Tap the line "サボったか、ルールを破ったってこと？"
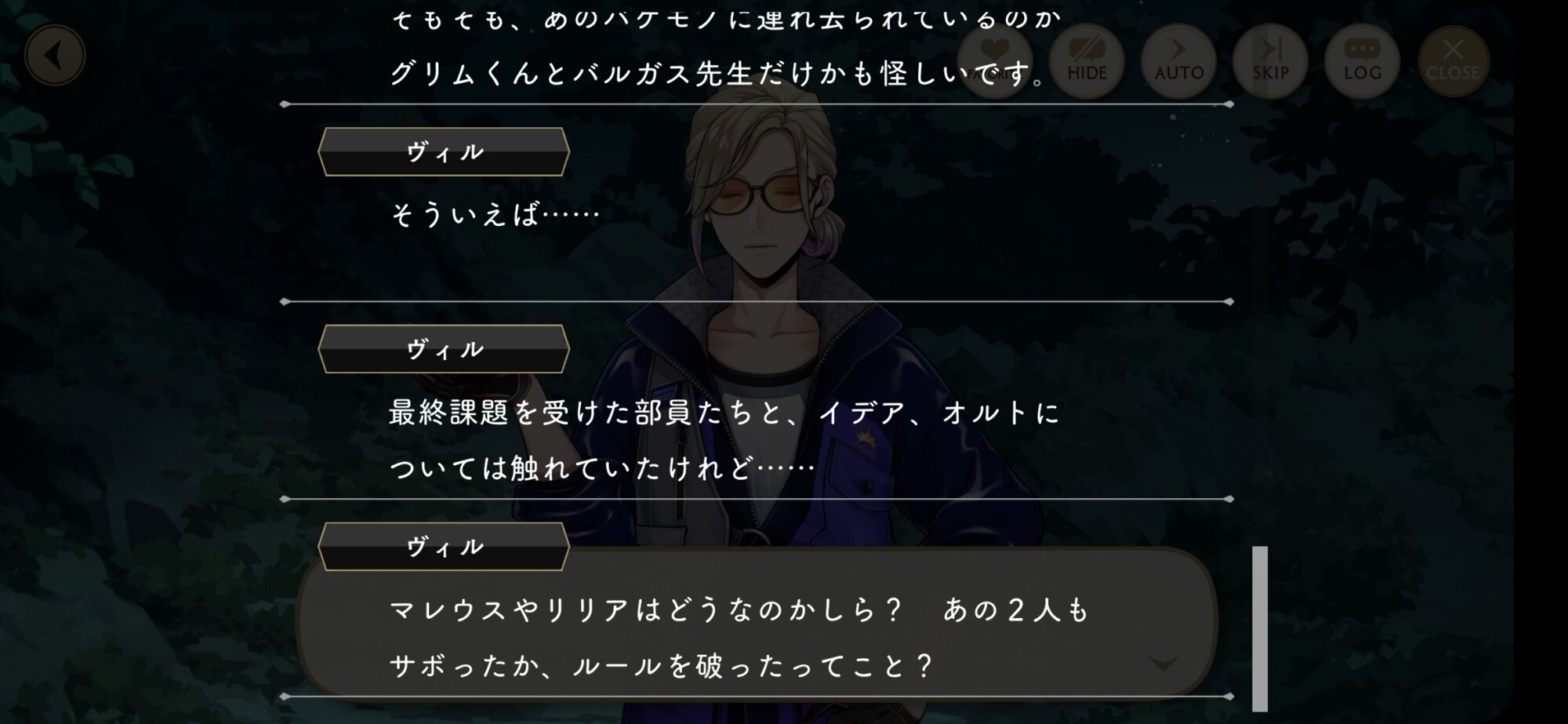Viewport: 1568px width, 724px height. pos(662,667)
